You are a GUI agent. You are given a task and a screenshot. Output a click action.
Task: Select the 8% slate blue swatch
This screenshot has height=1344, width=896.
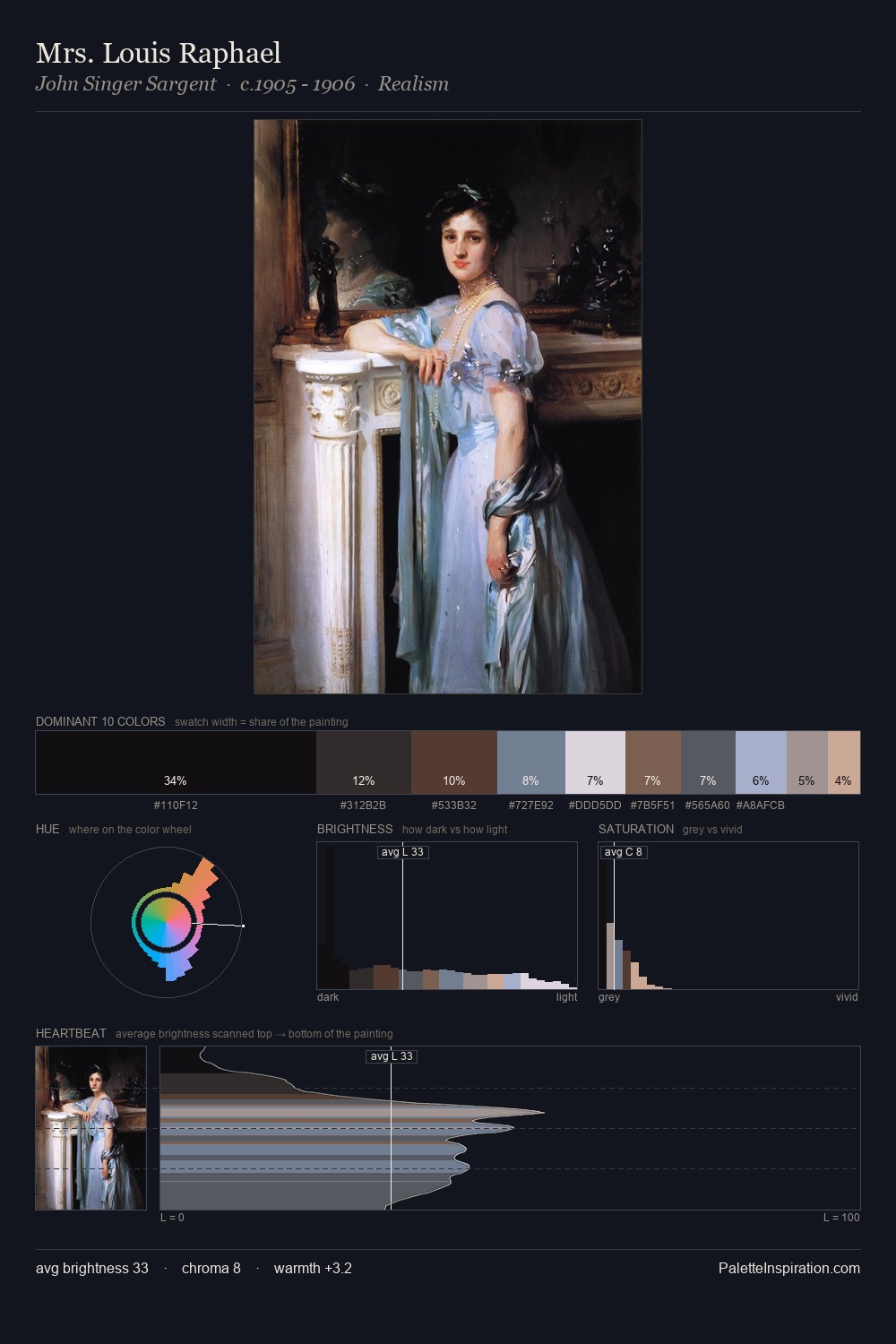(531, 762)
